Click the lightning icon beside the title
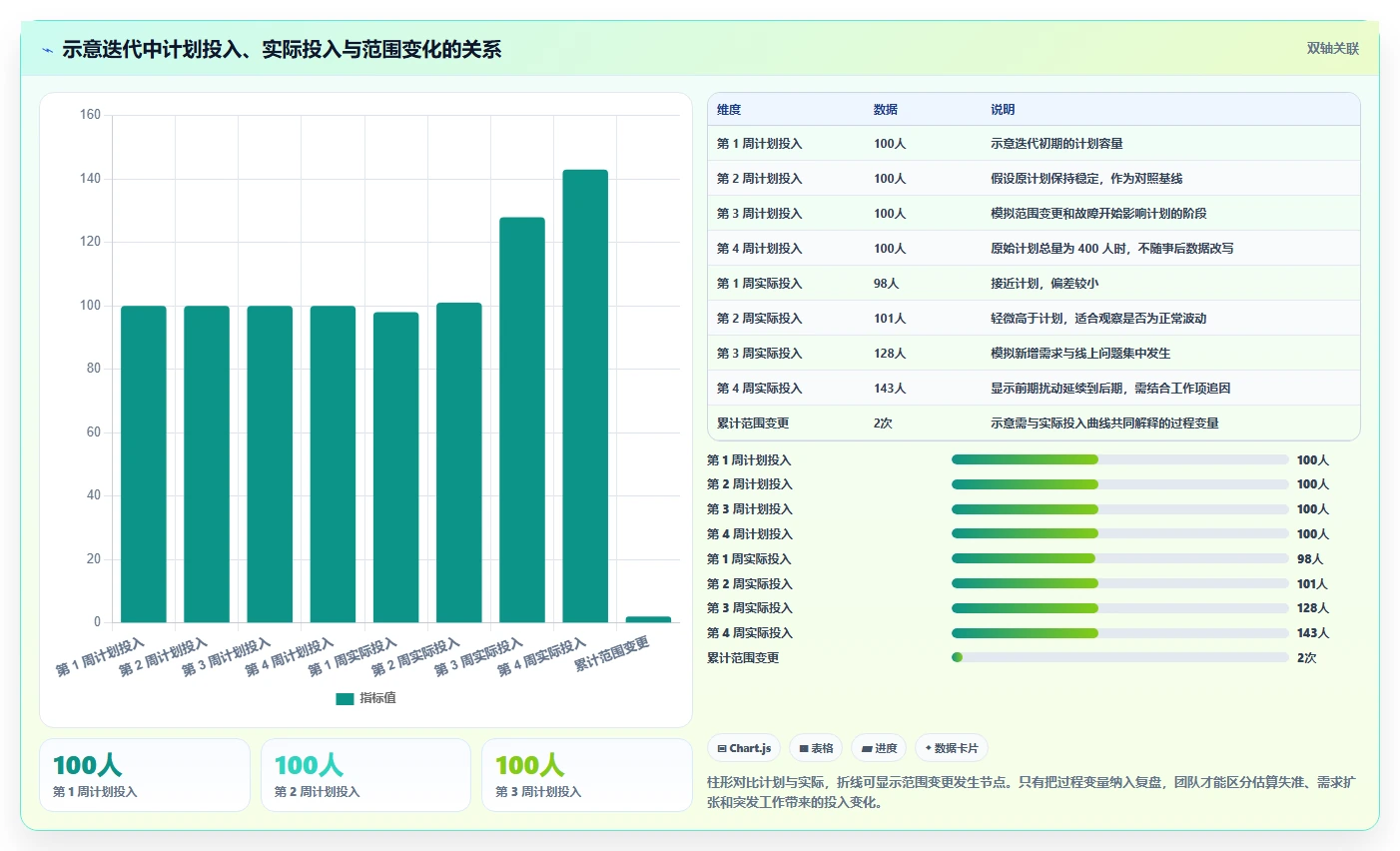 click(47, 49)
